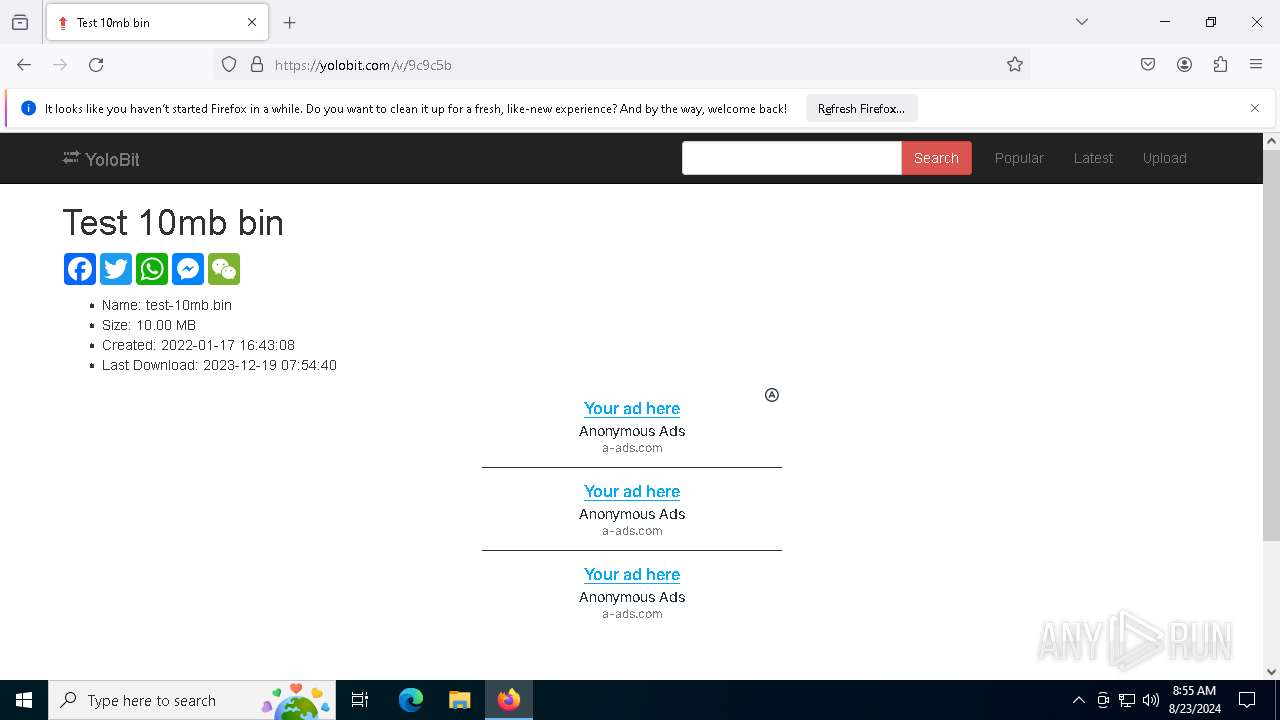Screen dimensions: 1280x720
Task: Share page via Facebook icon
Action: pyautogui.click(x=80, y=269)
